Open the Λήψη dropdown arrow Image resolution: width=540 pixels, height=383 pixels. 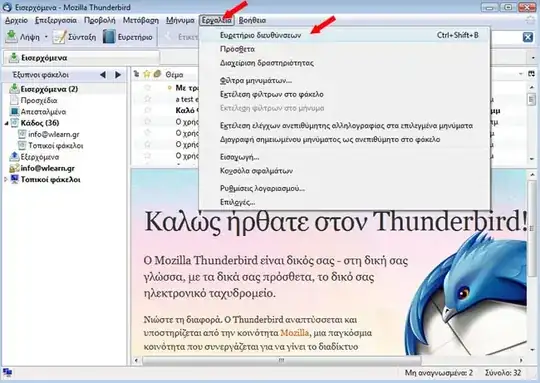coord(46,37)
